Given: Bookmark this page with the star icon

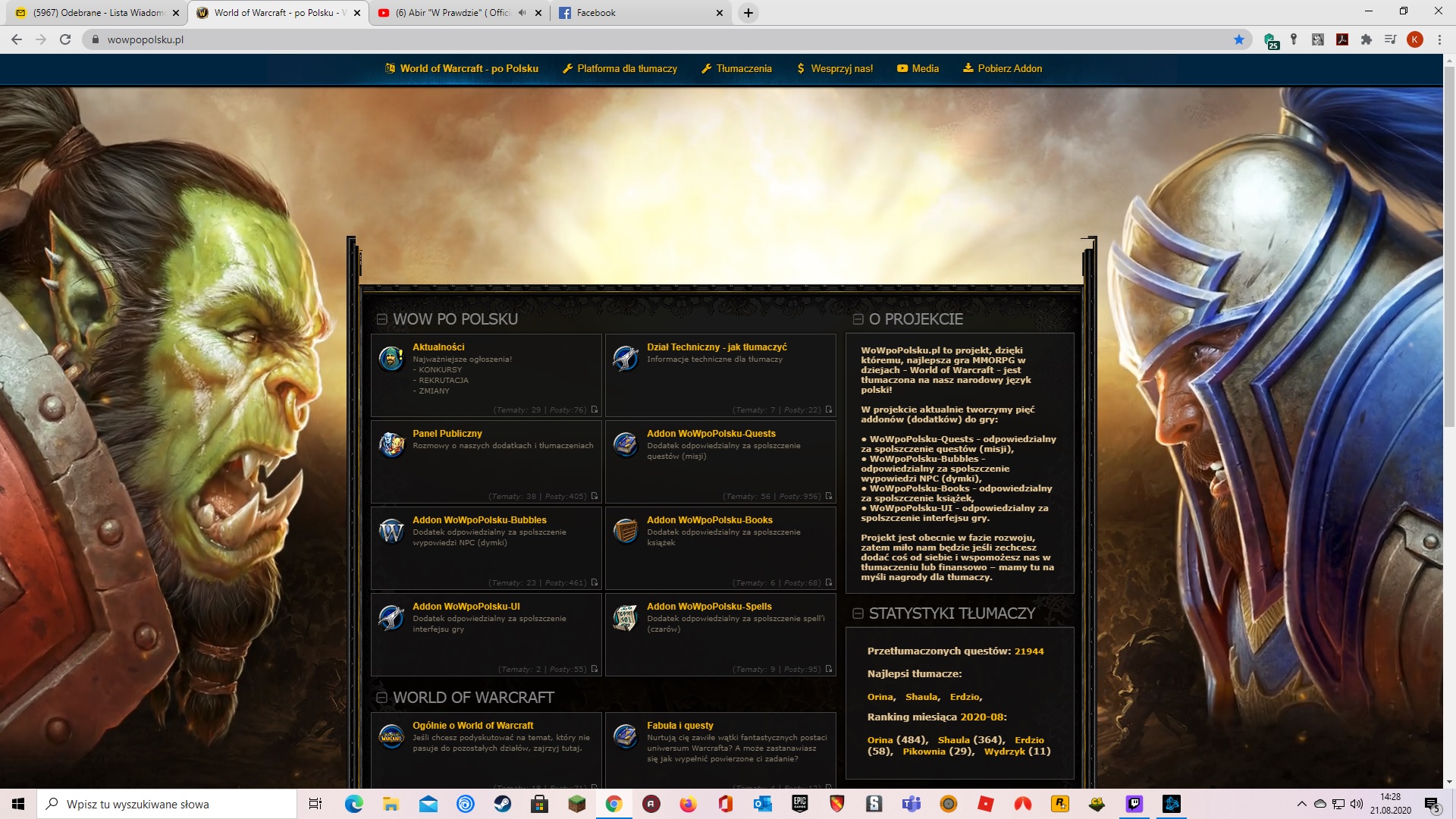Looking at the screenshot, I should click(1239, 39).
